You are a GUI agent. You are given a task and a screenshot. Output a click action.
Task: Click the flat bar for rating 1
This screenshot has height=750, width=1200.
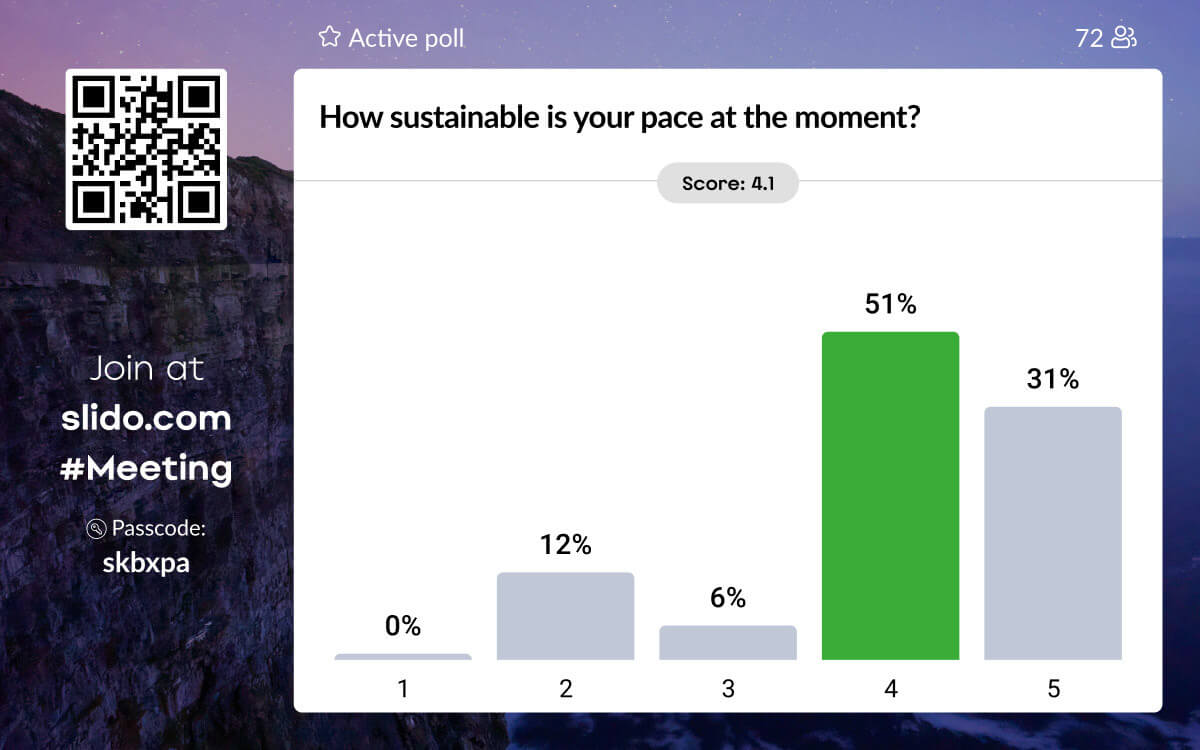(403, 656)
